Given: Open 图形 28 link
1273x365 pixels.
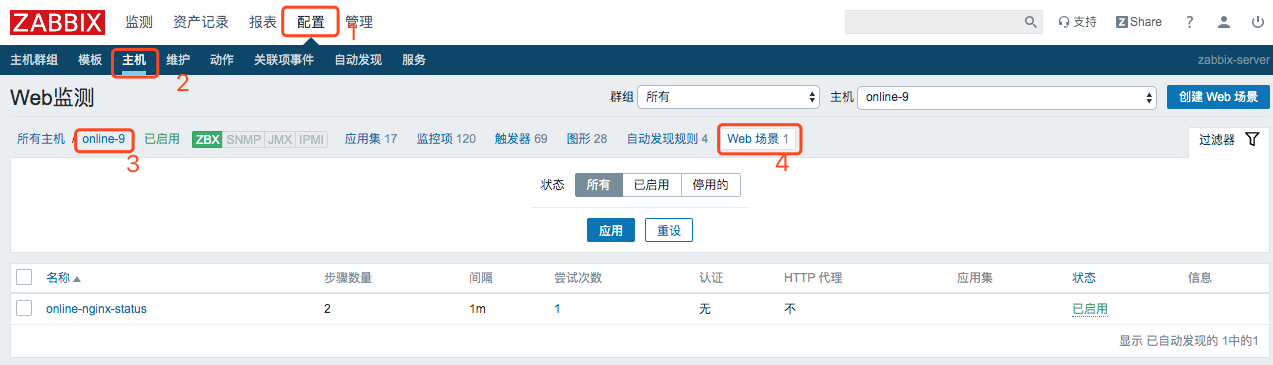Looking at the screenshot, I should [x=587, y=139].
